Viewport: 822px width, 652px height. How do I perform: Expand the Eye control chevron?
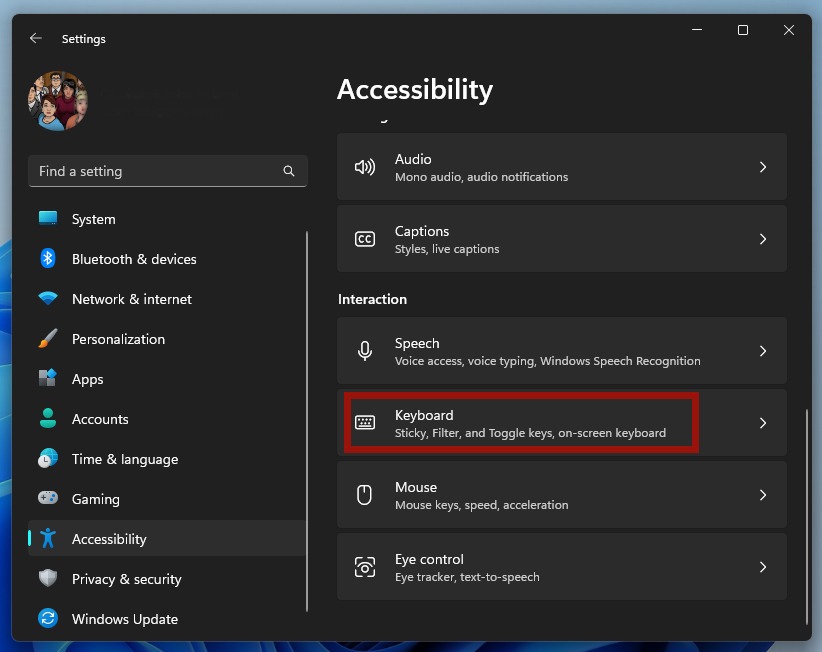point(762,566)
